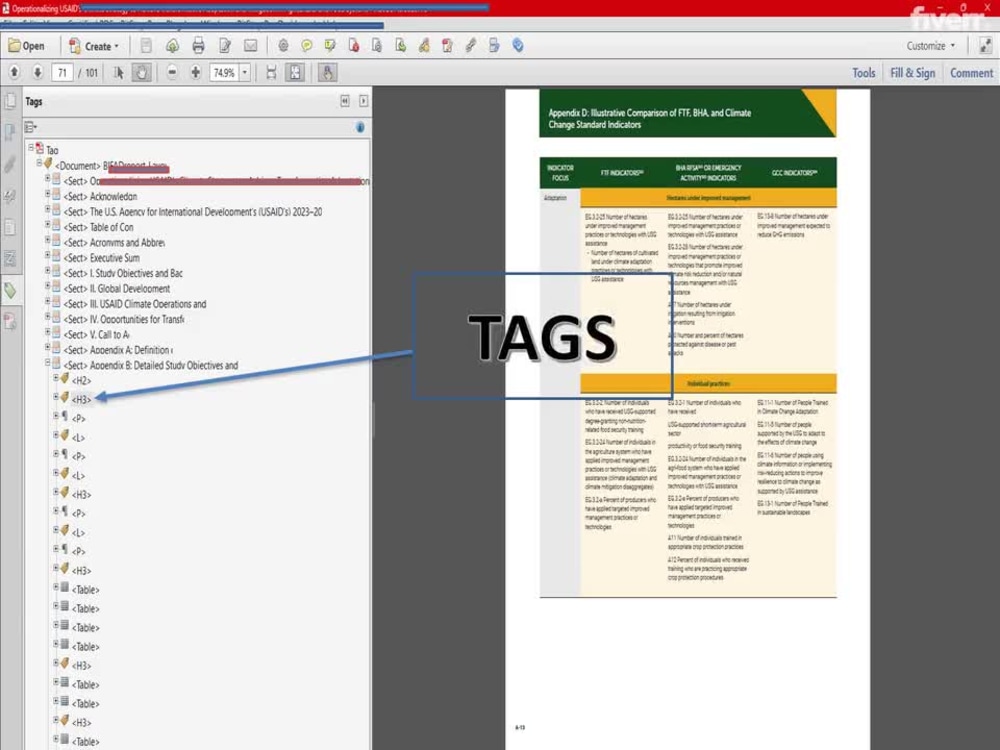Click the chain link toolbar icon

[x=471, y=46]
